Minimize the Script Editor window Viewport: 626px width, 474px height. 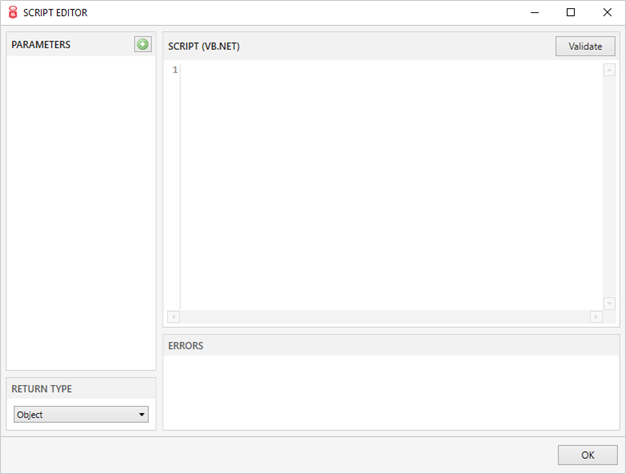(x=534, y=12)
